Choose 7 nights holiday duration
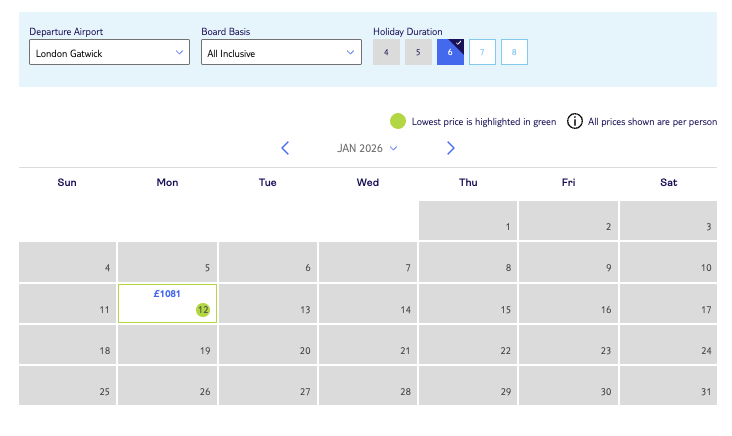 point(482,52)
